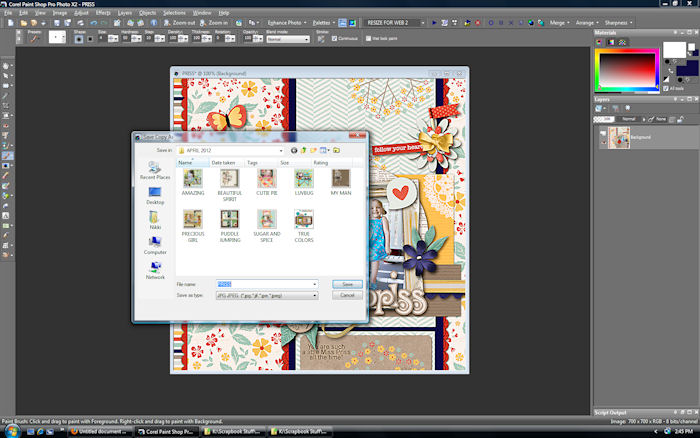Click the Frame tab icon in Materials palette
Screen dimensions: 700x438
(599, 42)
